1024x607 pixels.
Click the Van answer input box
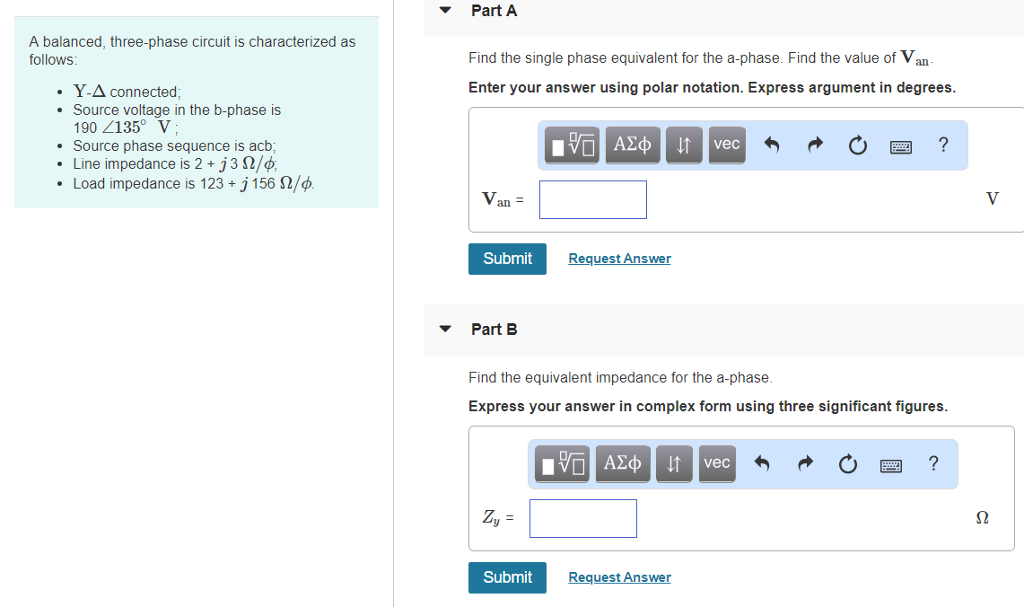[592, 199]
